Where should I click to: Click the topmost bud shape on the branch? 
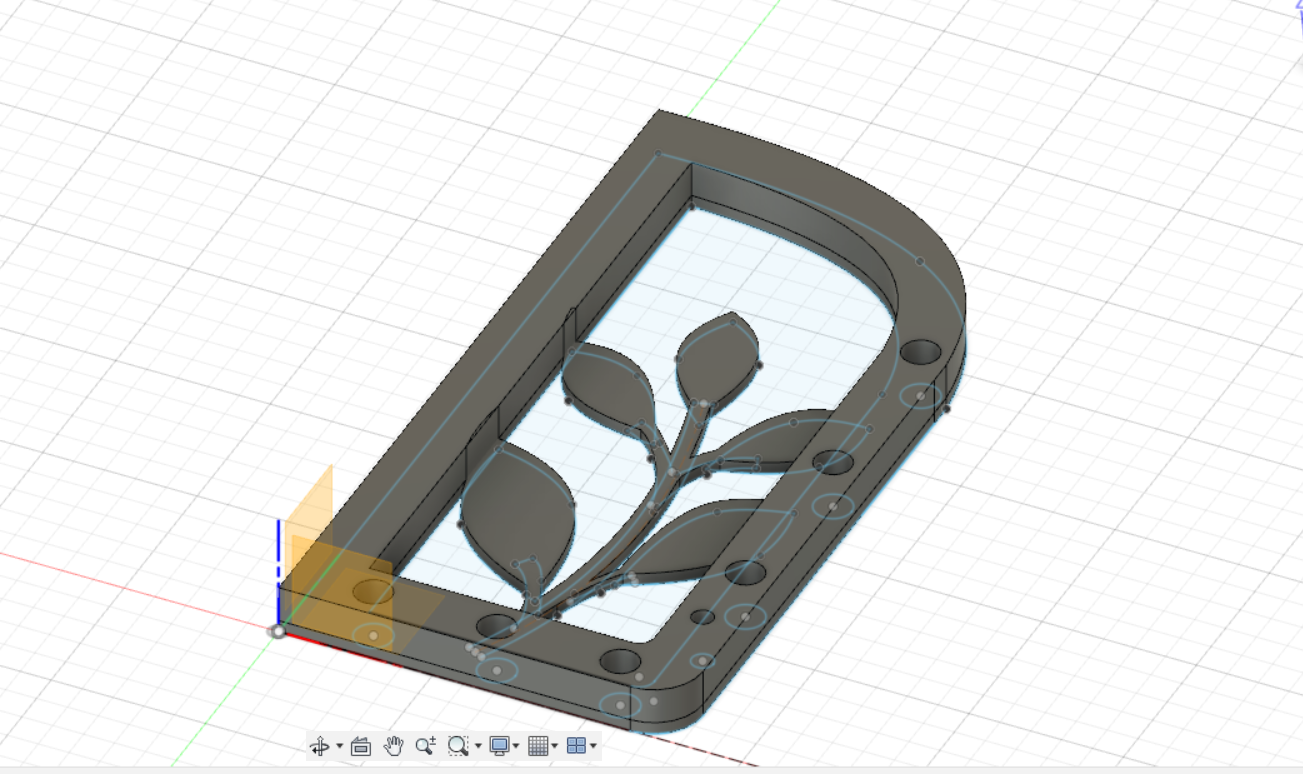(715, 355)
